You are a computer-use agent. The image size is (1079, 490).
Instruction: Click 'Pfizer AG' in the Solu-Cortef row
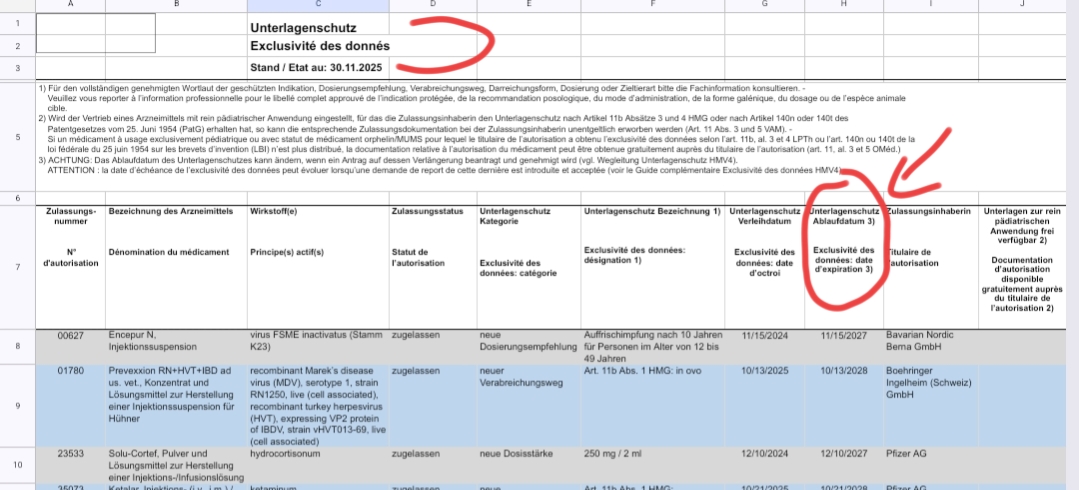coord(931,465)
